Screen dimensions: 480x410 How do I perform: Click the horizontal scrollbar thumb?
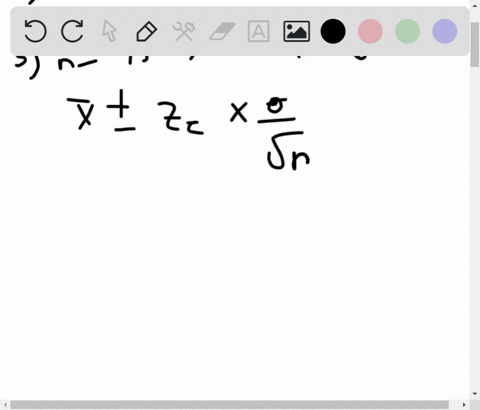point(229,405)
